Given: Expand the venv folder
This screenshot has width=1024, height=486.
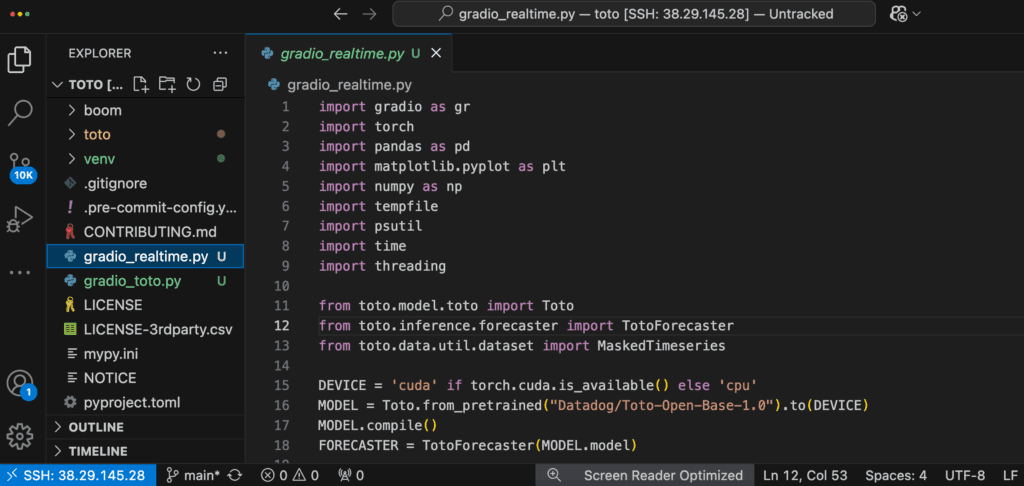Looking at the screenshot, I should 101,158.
